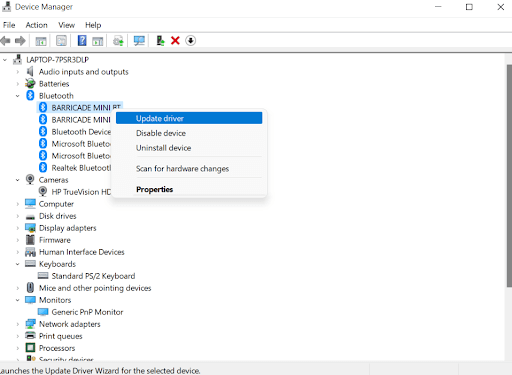Click the blue Help question mark icon

[x=82, y=41]
